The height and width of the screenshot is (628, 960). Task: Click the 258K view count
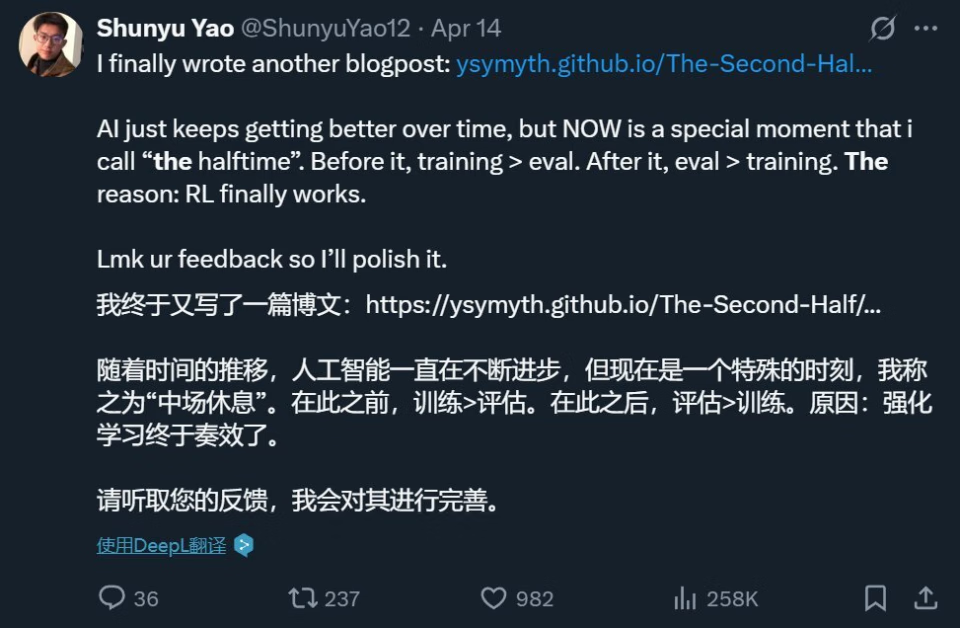point(732,599)
